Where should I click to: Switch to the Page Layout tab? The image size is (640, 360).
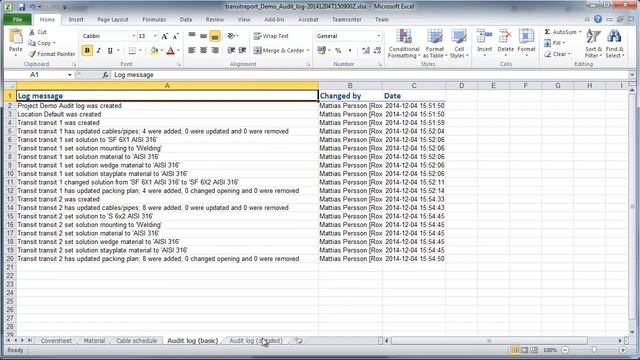pyautogui.click(x=113, y=20)
